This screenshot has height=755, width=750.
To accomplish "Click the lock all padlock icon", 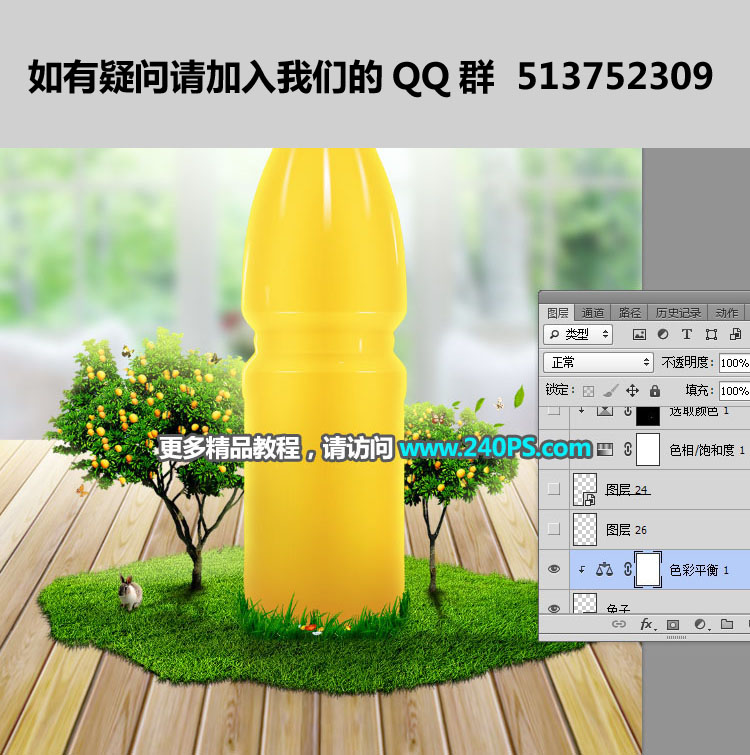I will click(x=655, y=391).
